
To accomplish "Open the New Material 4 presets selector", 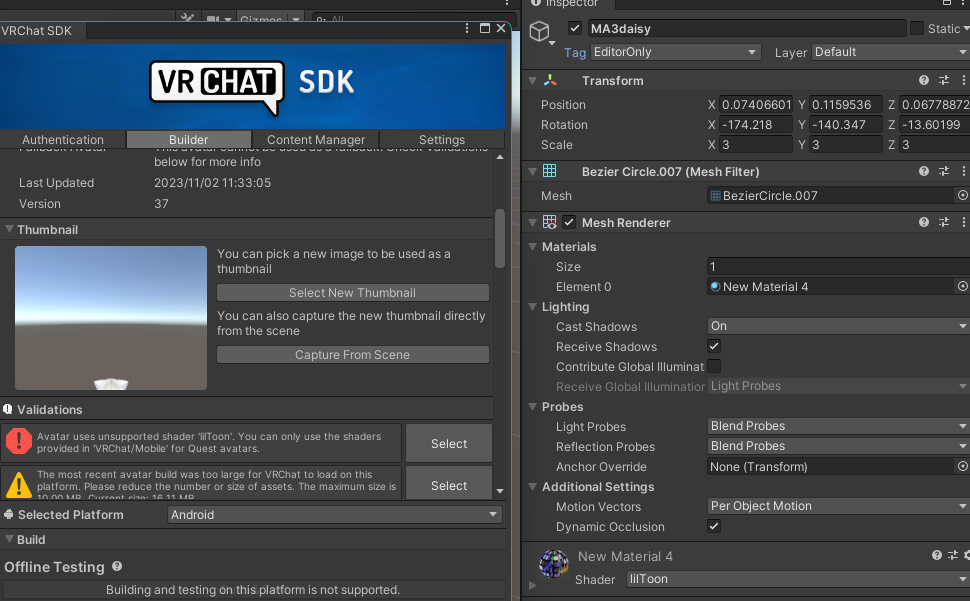I will [x=953, y=555].
